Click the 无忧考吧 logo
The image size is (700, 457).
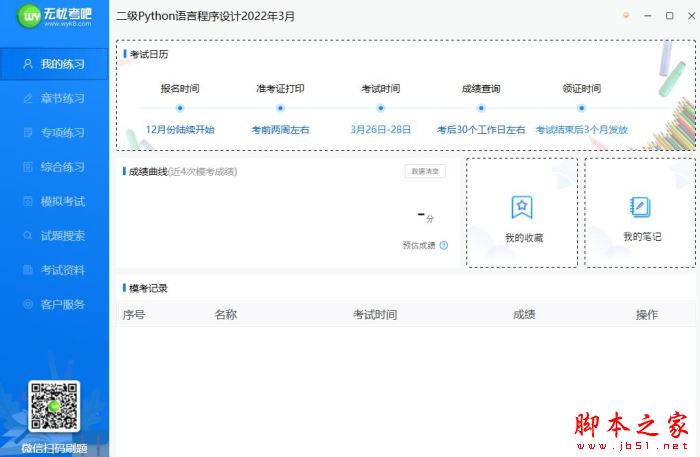pyautogui.click(x=54, y=17)
